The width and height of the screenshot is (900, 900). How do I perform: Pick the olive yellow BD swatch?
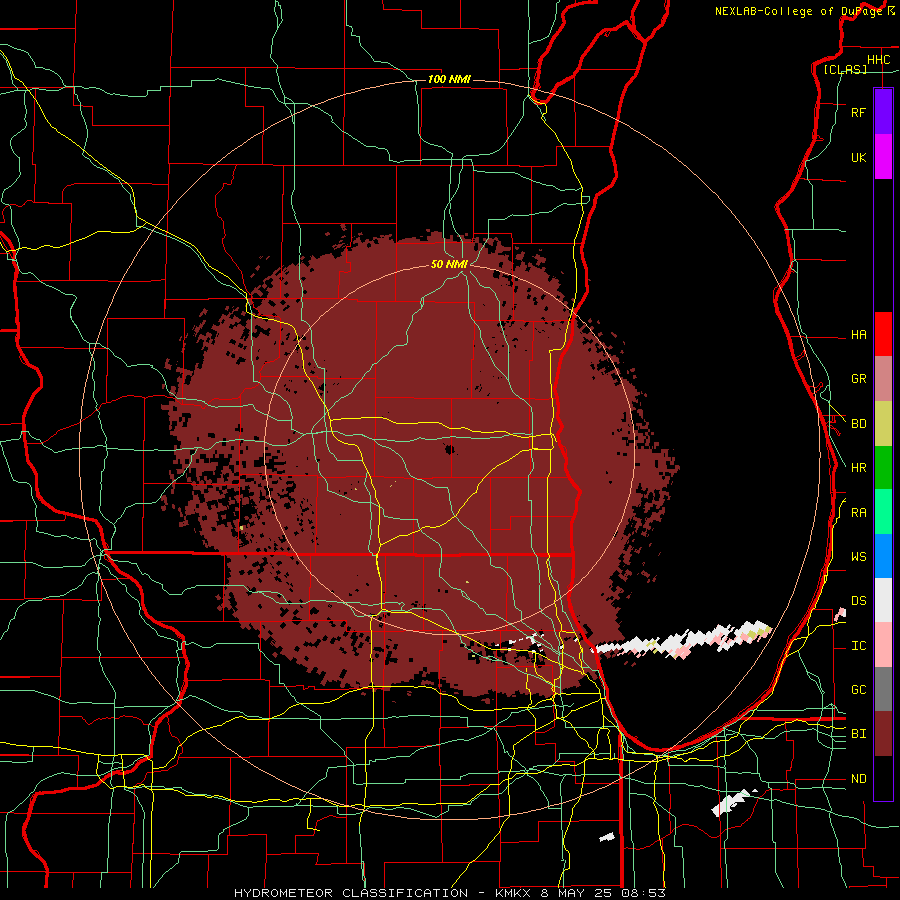pos(883,424)
